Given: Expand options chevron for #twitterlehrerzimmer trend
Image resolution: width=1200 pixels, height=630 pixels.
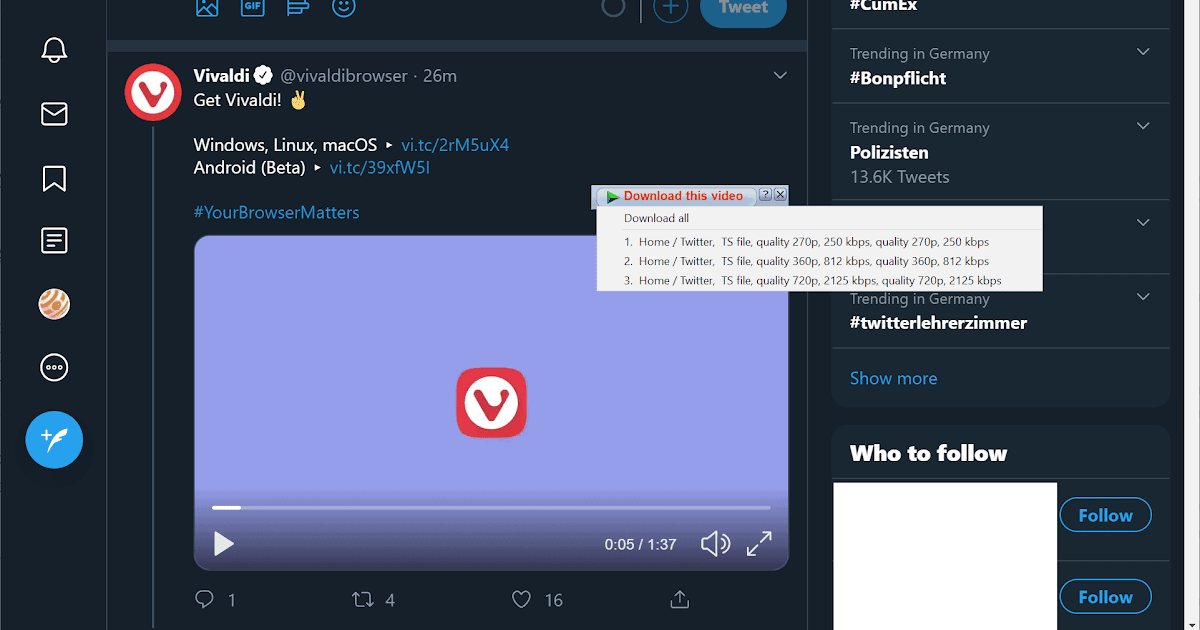Looking at the screenshot, I should pyautogui.click(x=1144, y=297).
